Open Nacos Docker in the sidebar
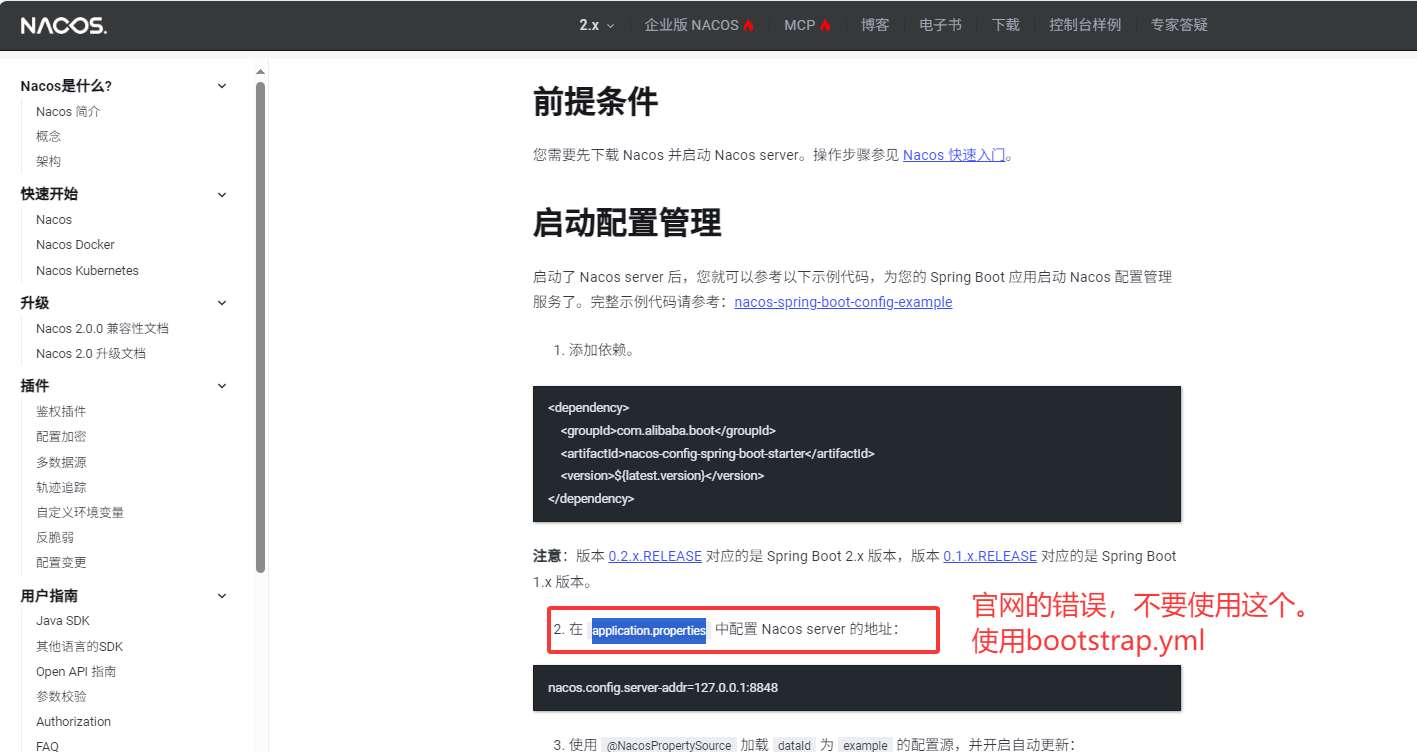 75,244
